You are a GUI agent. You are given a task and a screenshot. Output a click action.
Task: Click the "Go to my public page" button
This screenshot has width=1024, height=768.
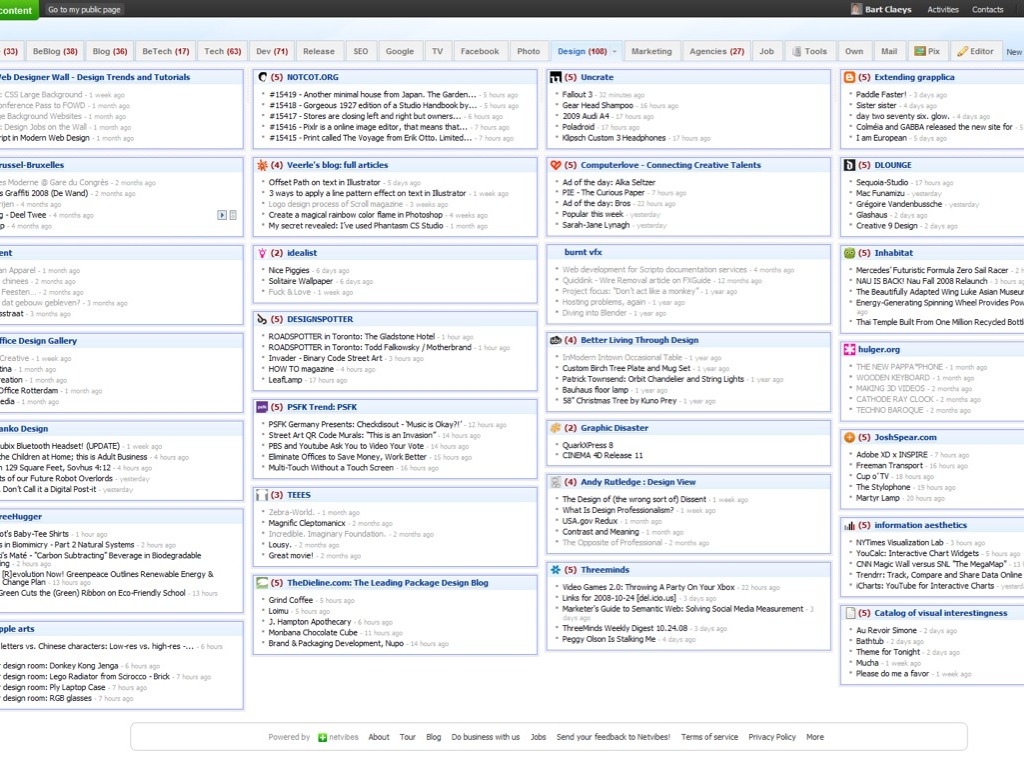point(84,9)
